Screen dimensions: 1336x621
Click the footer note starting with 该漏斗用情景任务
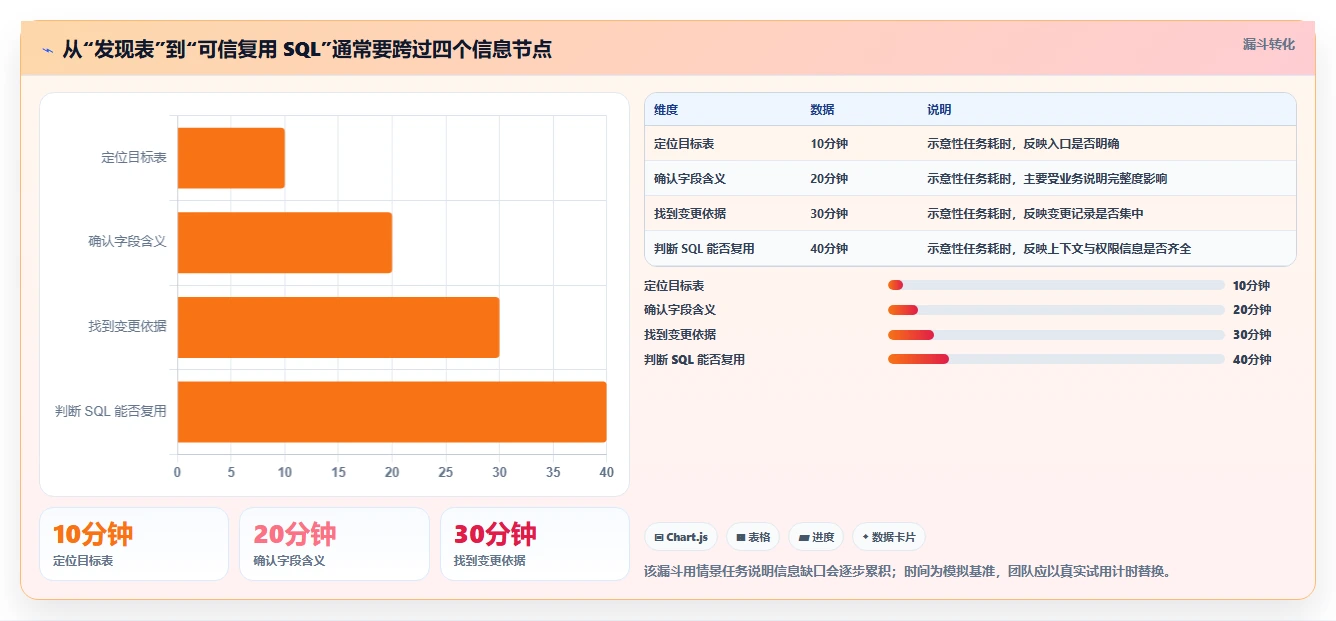click(x=908, y=572)
